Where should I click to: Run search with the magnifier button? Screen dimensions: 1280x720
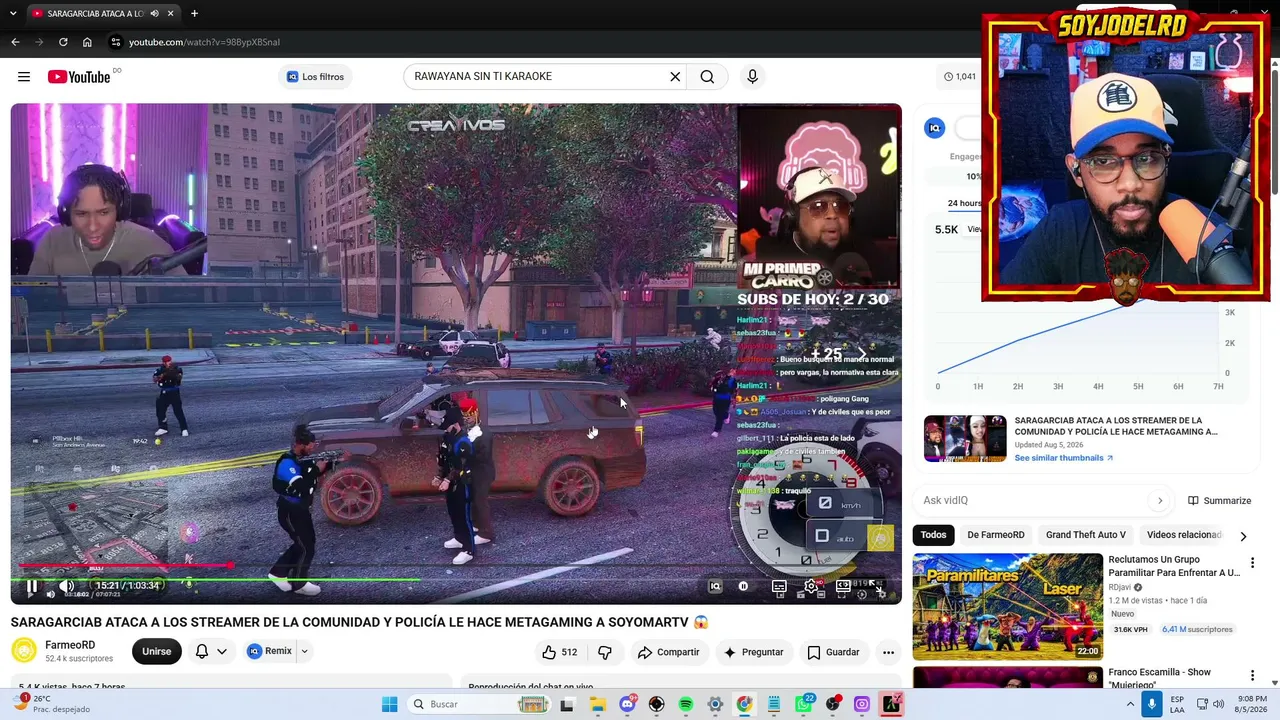click(707, 77)
